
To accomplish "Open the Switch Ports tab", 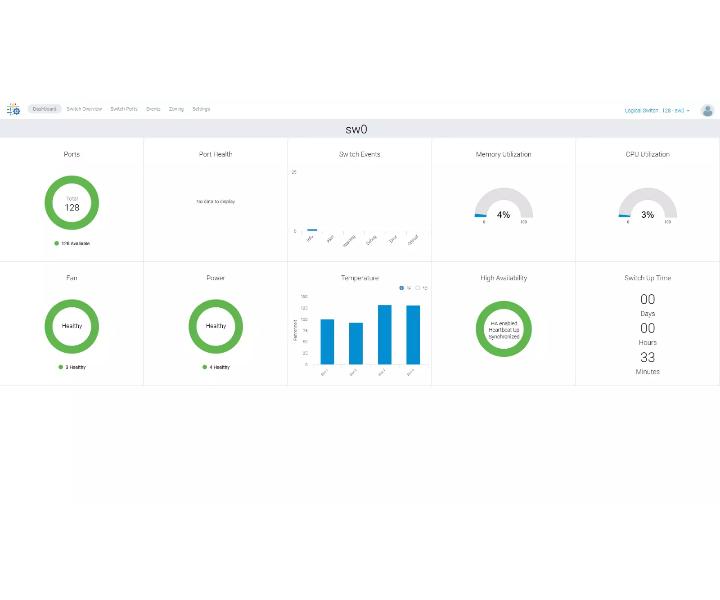I will point(124,109).
